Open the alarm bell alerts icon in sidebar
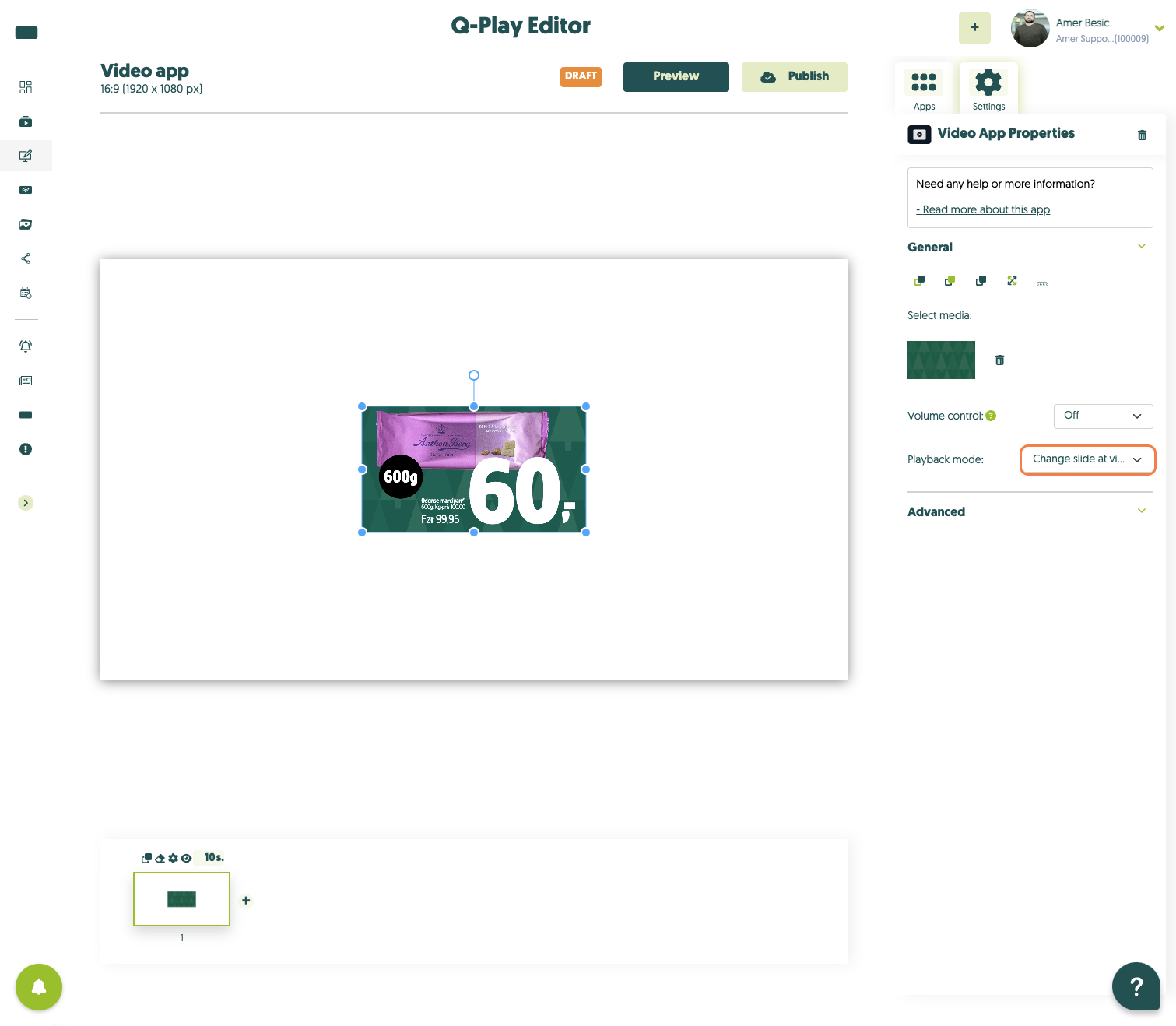Screen dimensions: 1176x1026 (26, 346)
